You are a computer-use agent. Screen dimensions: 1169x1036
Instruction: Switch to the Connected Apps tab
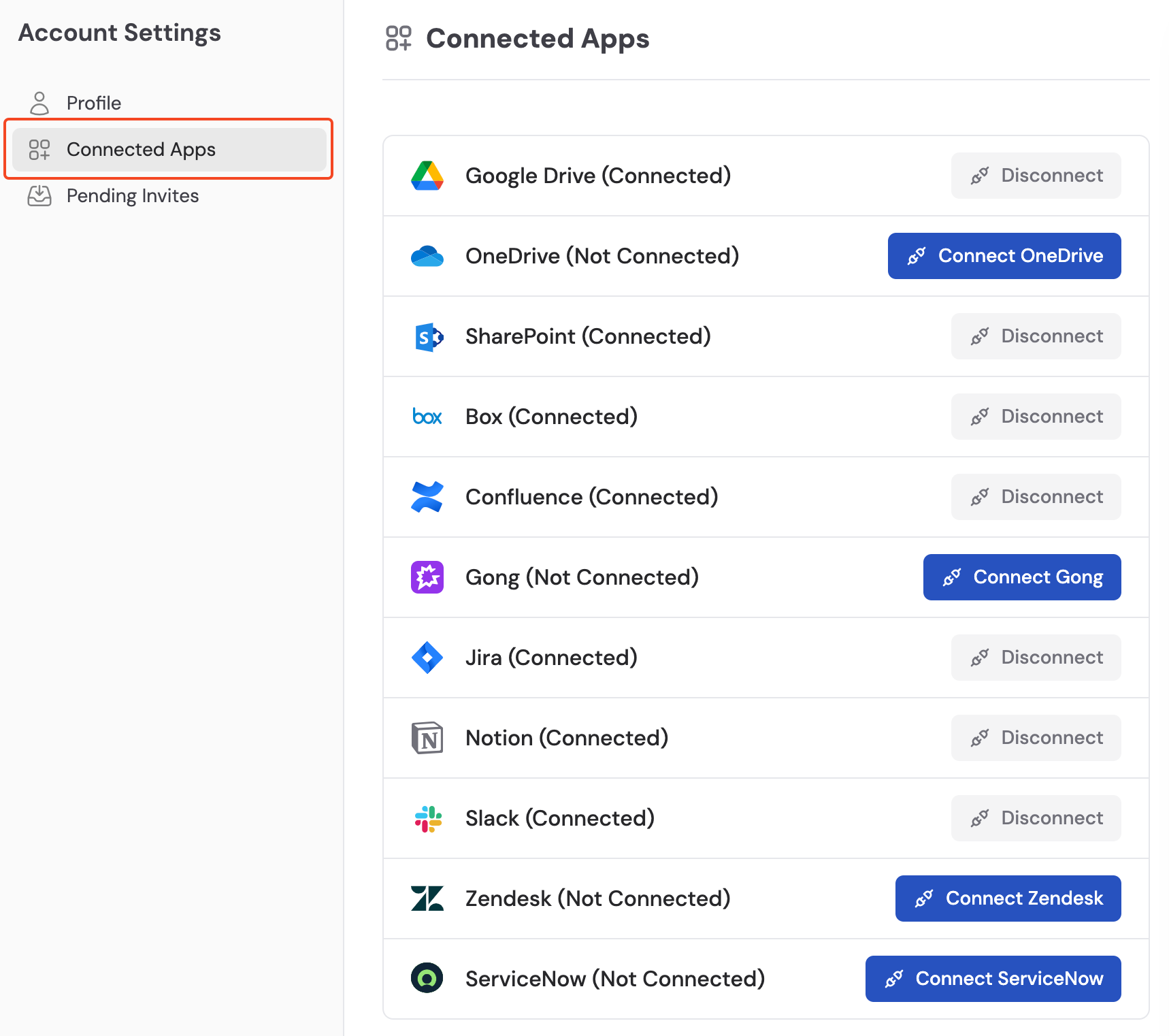pyautogui.click(x=142, y=150)
